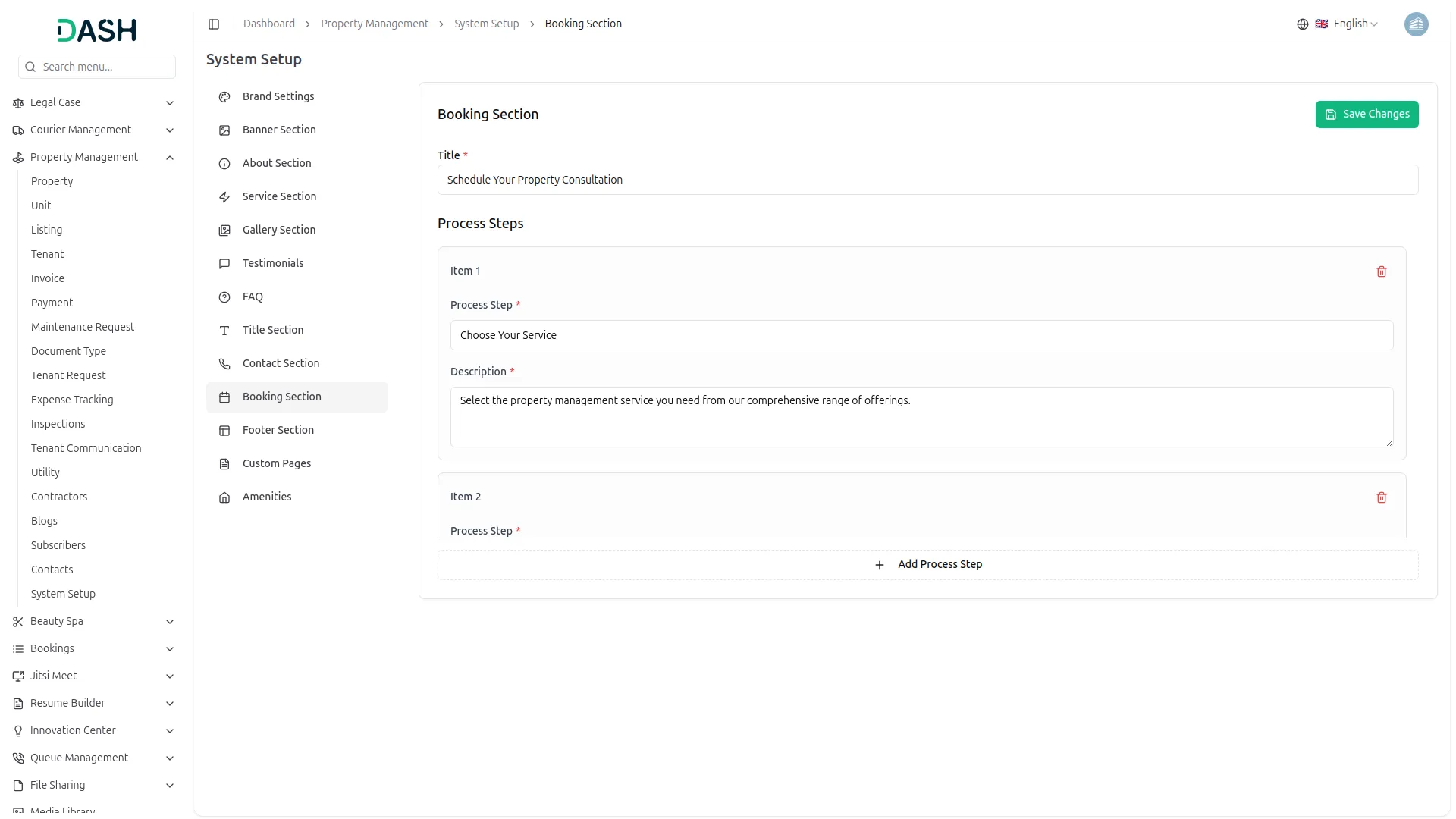This screenshot has height=819, width=1456.
Task: Delete Item 2 with trash icon
Action: tap(1381, 497)
